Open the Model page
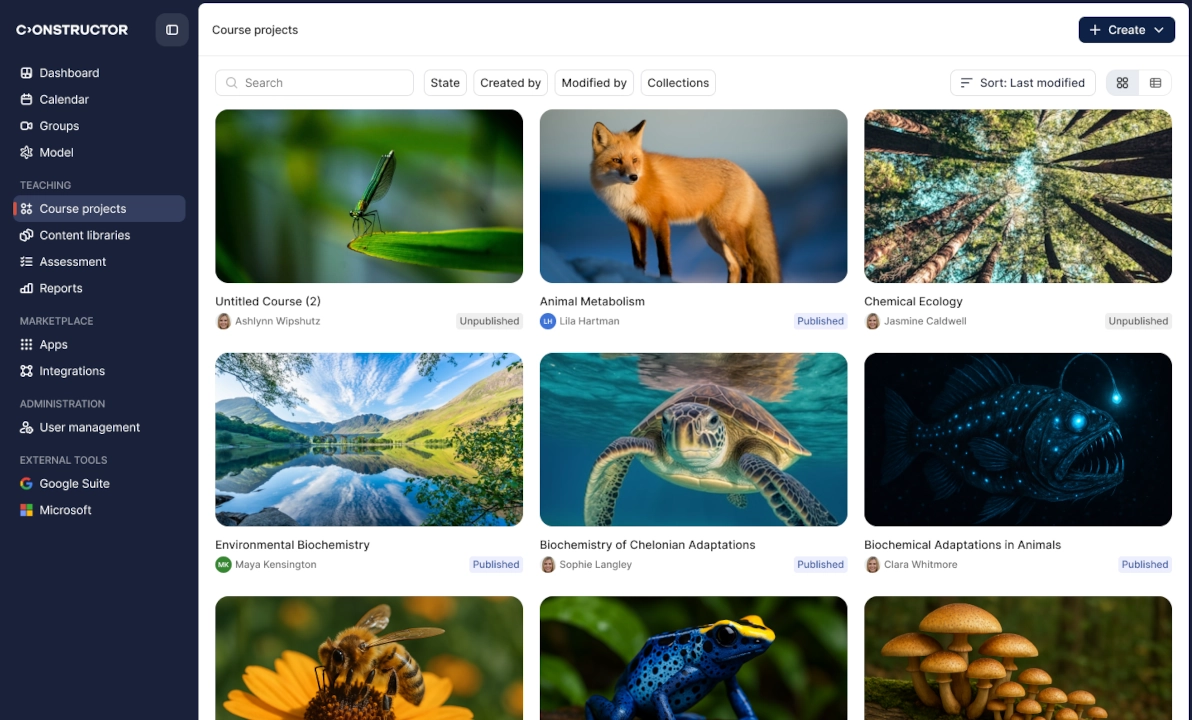 56,153
